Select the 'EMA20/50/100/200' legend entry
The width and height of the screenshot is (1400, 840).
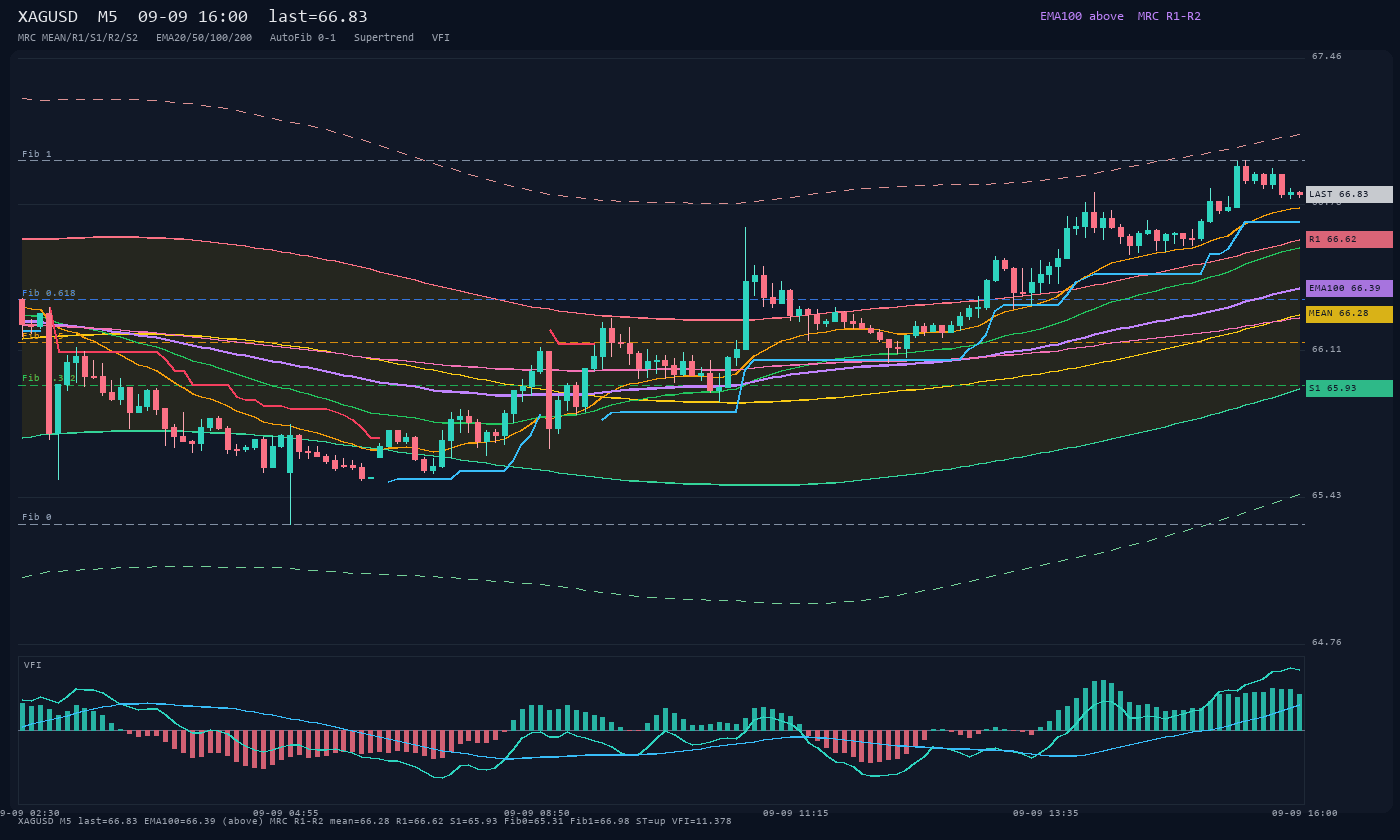[x=204, y=38]
